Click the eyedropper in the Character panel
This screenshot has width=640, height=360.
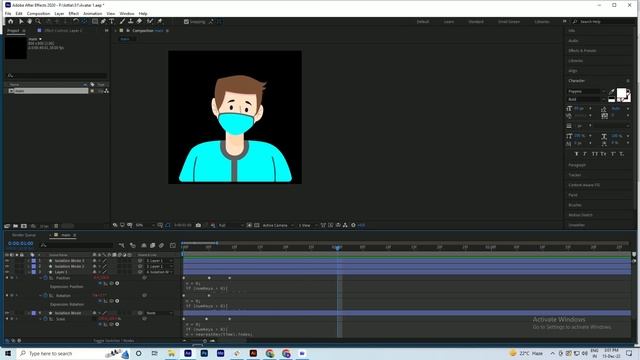[x=611, y=92]
